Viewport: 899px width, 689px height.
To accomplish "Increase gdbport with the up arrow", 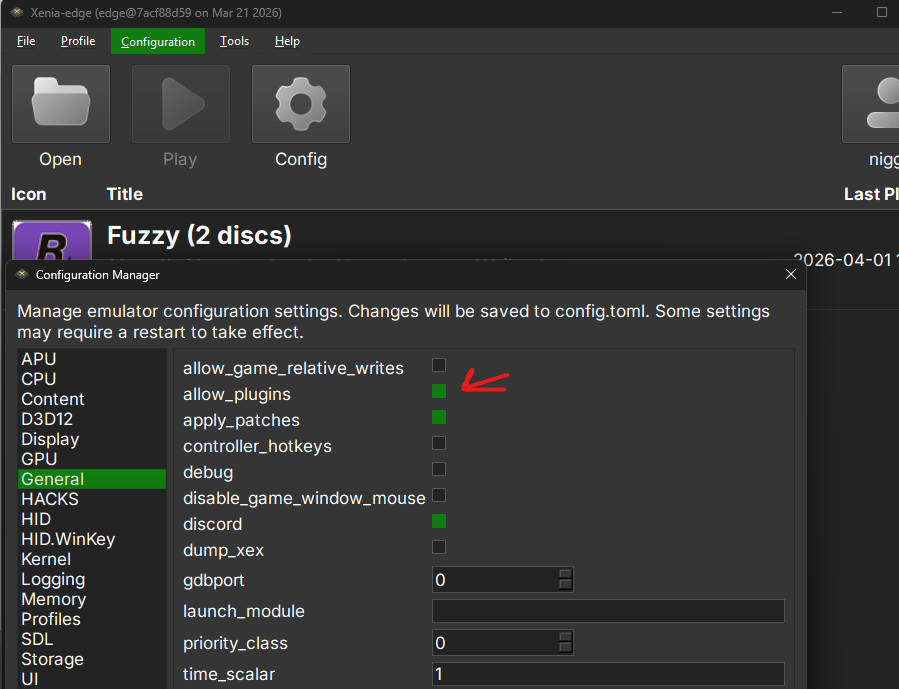I will (x=565, y=574).
